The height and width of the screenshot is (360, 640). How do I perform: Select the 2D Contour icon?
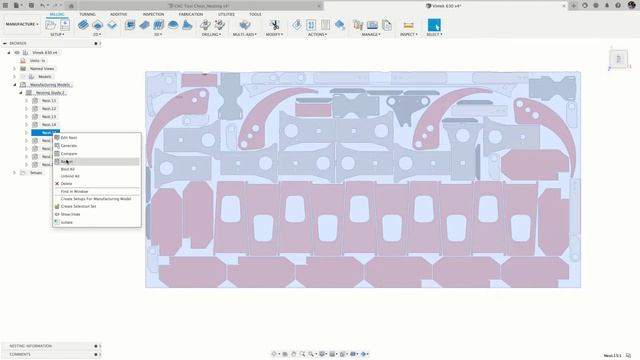point(112,25)
